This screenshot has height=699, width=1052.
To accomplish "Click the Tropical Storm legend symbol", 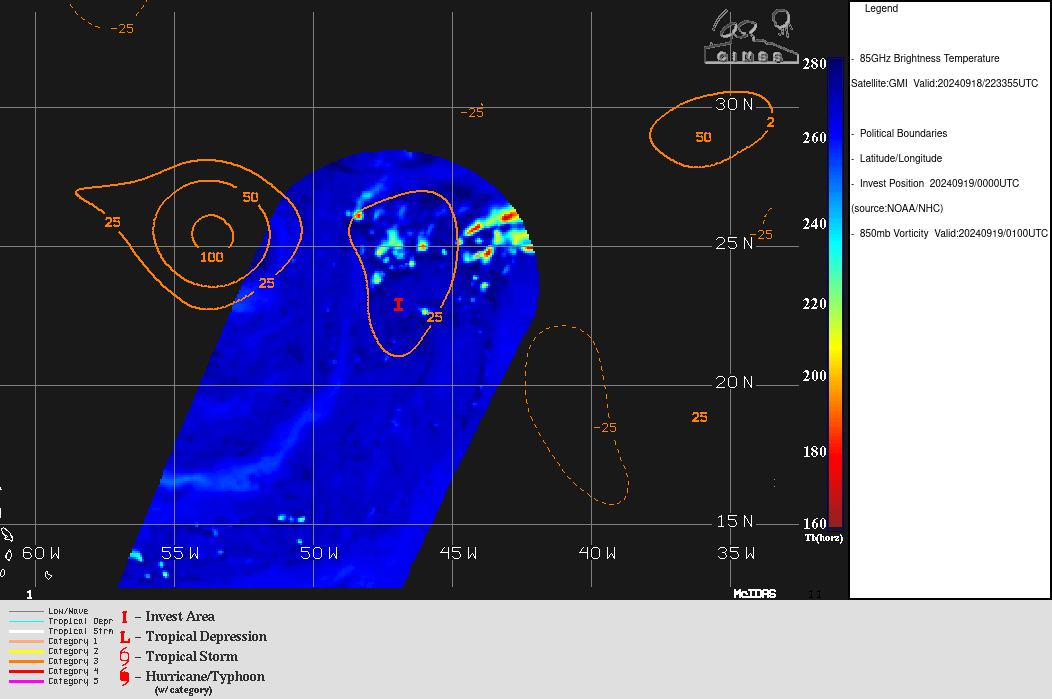I will coord(124,657).
